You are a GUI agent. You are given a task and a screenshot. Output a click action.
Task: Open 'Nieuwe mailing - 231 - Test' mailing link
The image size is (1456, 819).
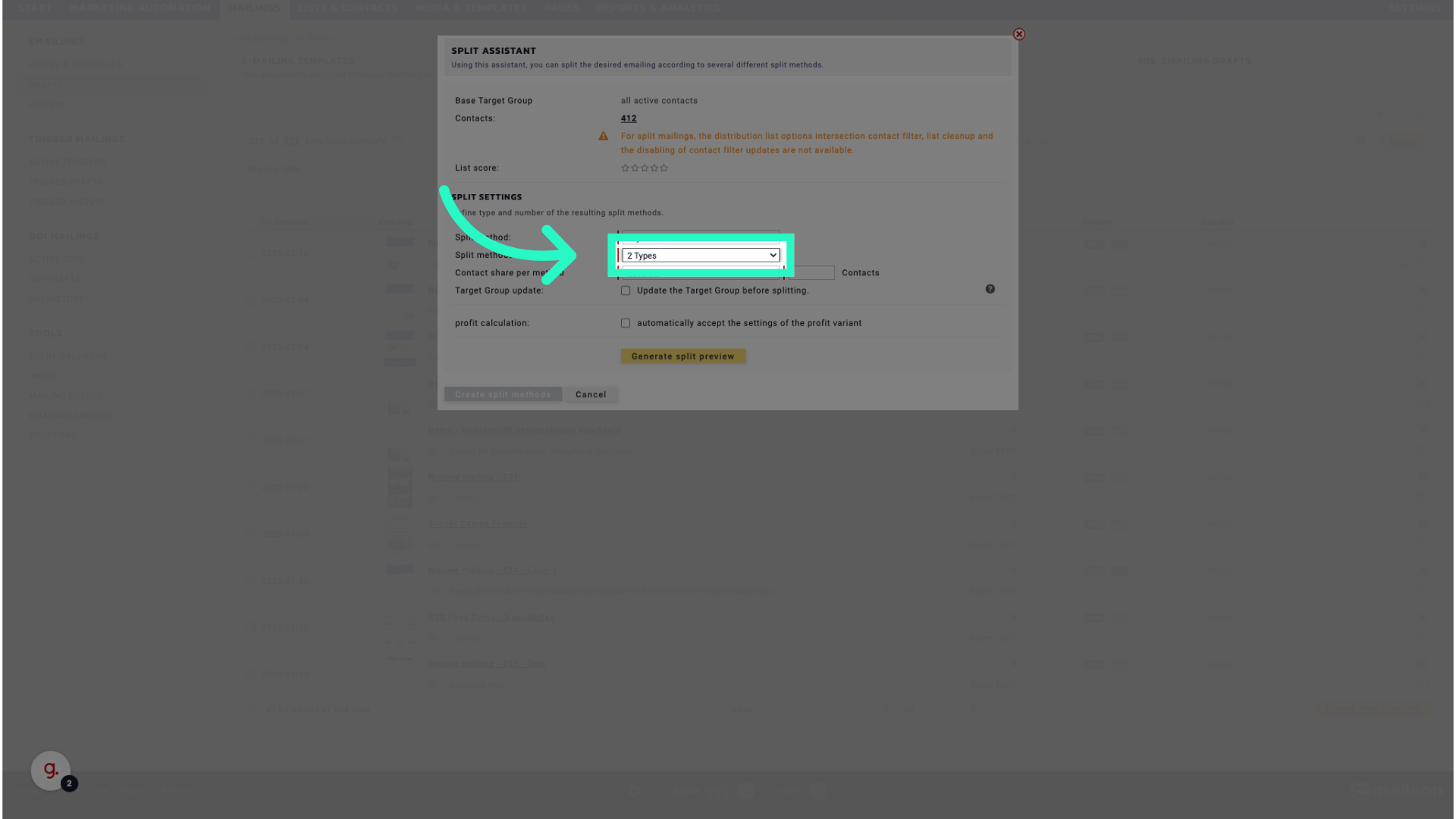(x=487, y=664)
